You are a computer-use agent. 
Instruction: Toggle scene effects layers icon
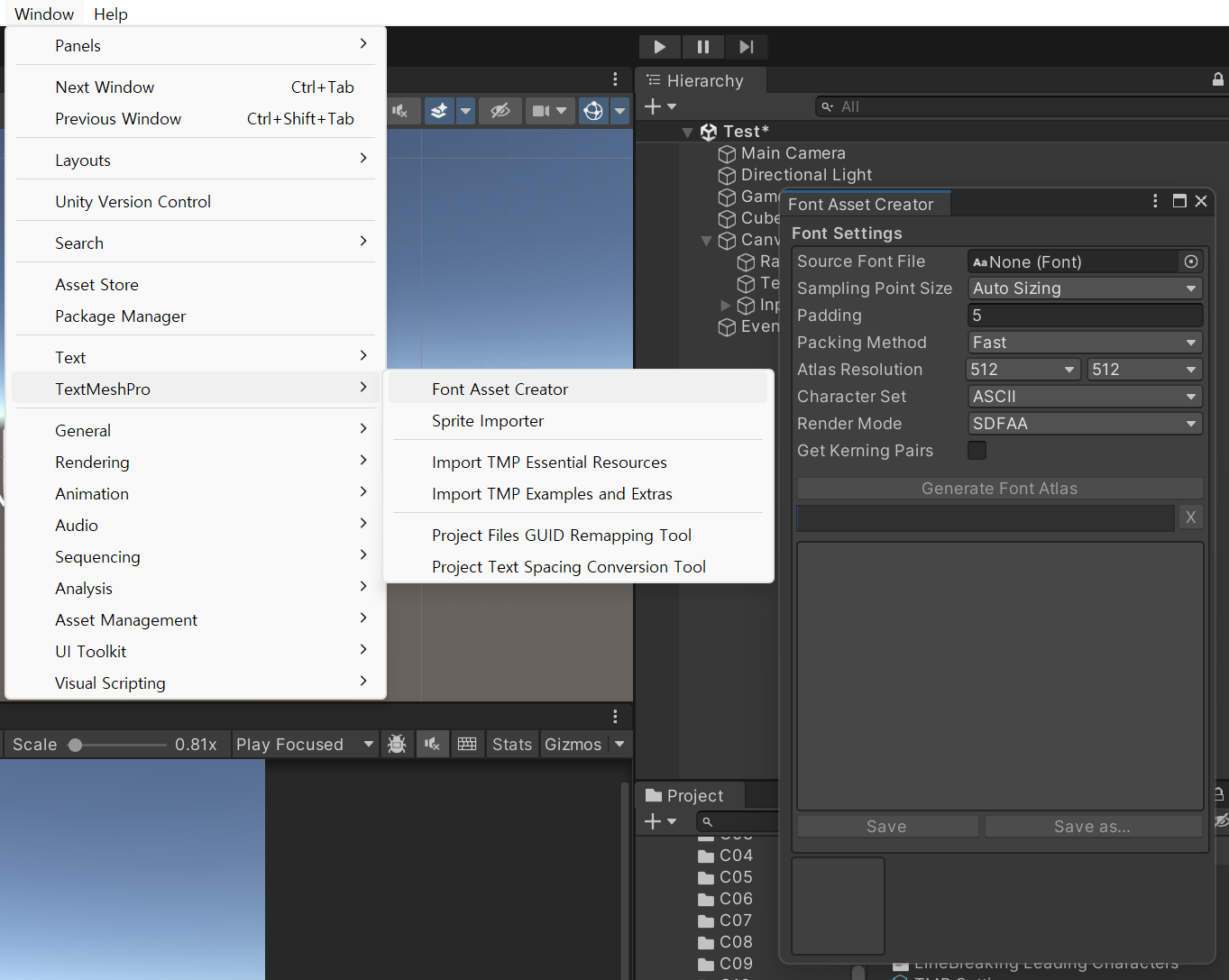point(439,111)
